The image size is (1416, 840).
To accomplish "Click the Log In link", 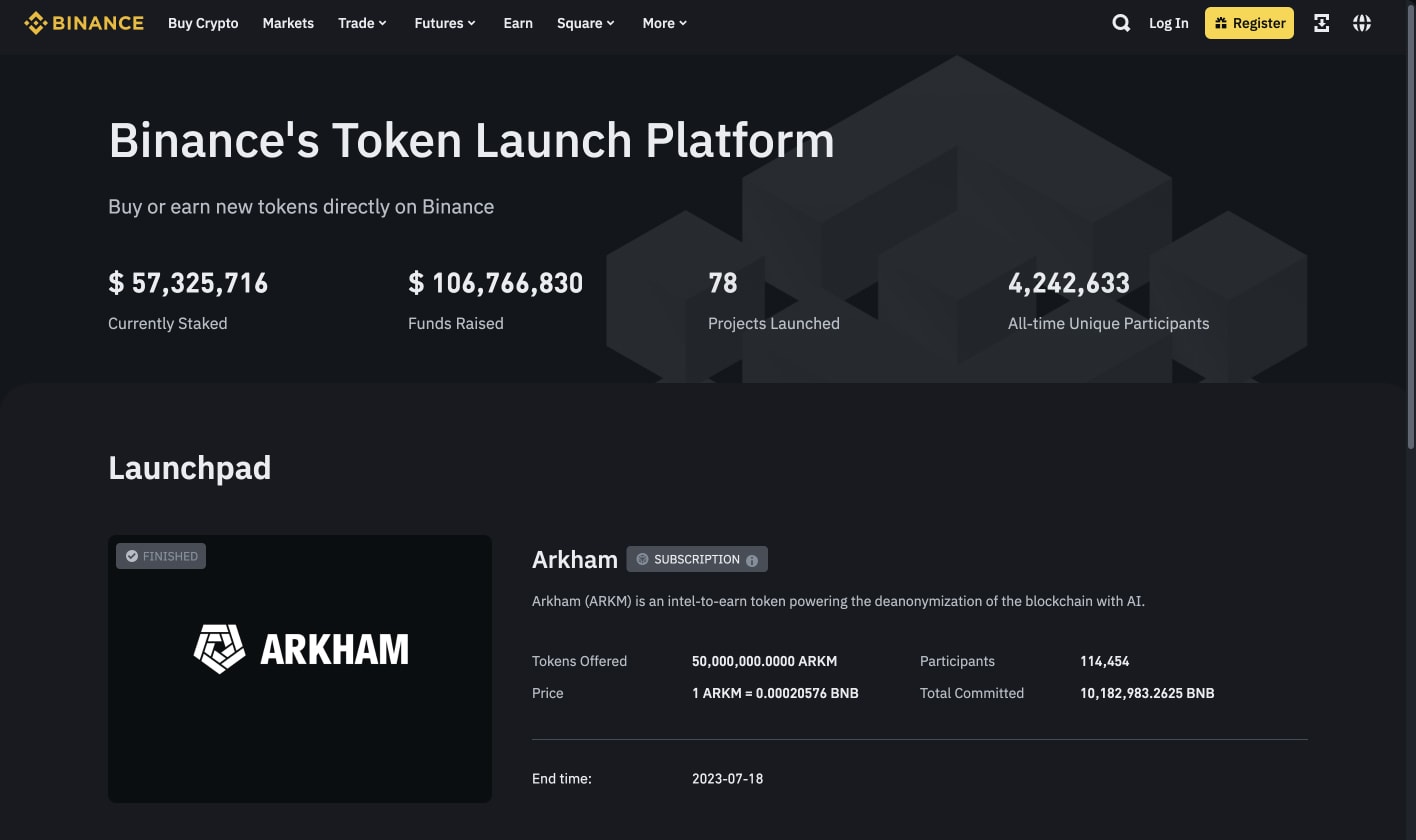I will [x=1168, y=23].
